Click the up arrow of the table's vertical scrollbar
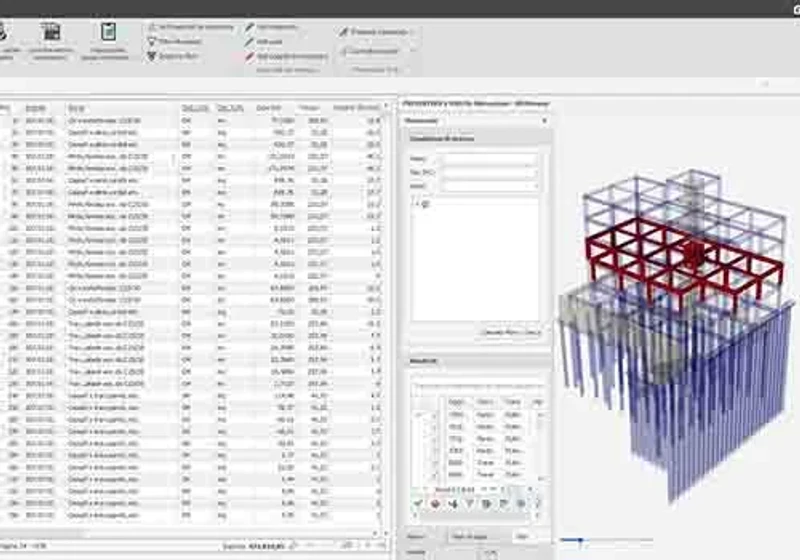Screen dimensions: 800x560 (x=386, y=106)
